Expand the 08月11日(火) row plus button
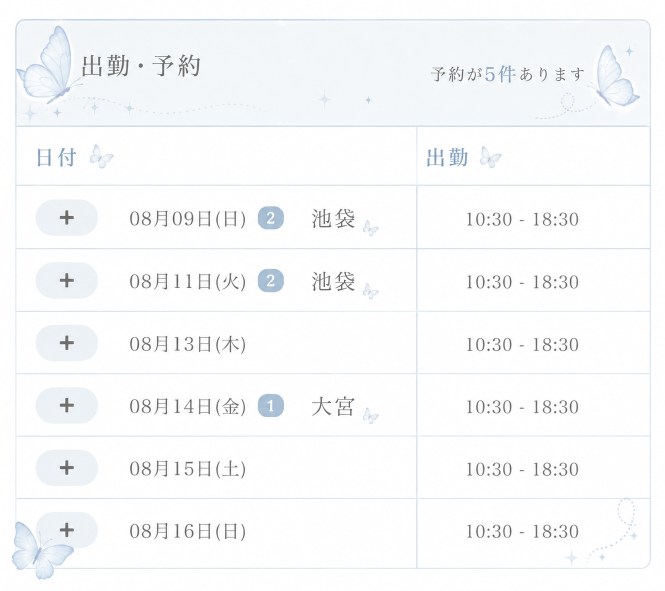The image size is (665, 591). pyautogui.click(x=67, y=281)
